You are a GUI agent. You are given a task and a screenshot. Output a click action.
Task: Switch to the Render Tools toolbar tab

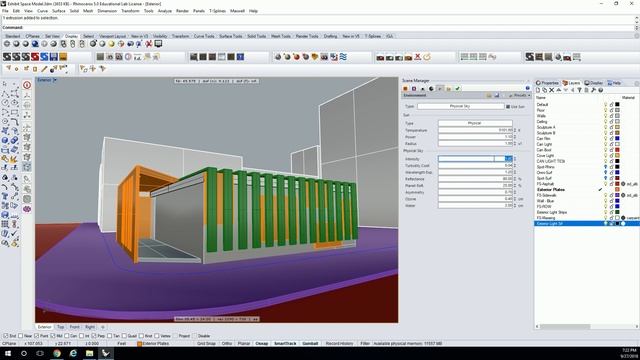point(307,36)
